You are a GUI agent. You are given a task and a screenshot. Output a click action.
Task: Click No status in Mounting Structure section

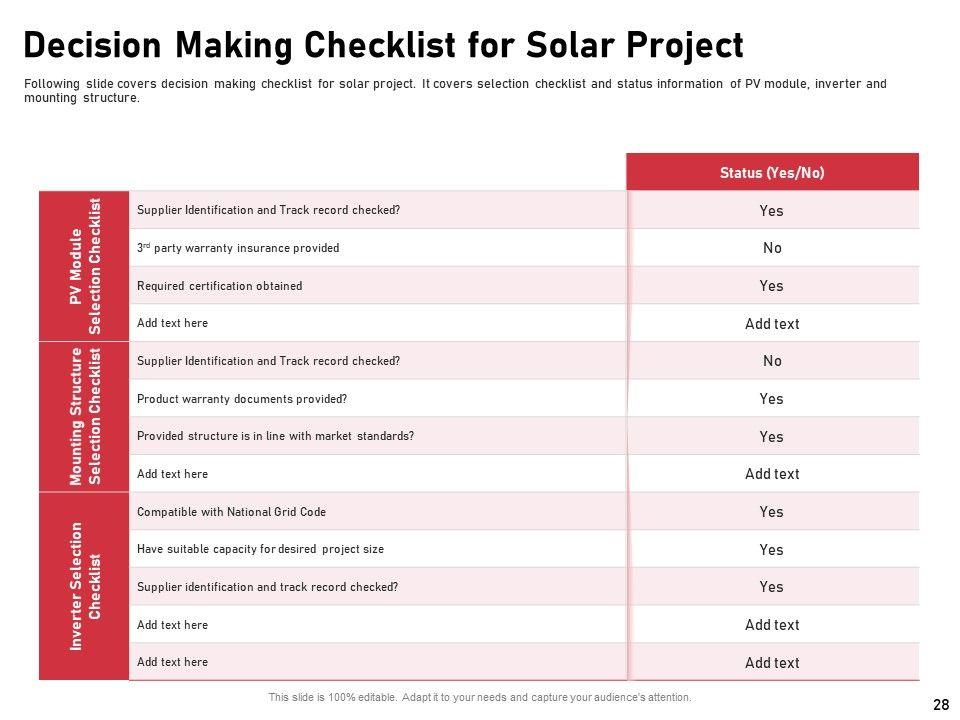point(772,361)
